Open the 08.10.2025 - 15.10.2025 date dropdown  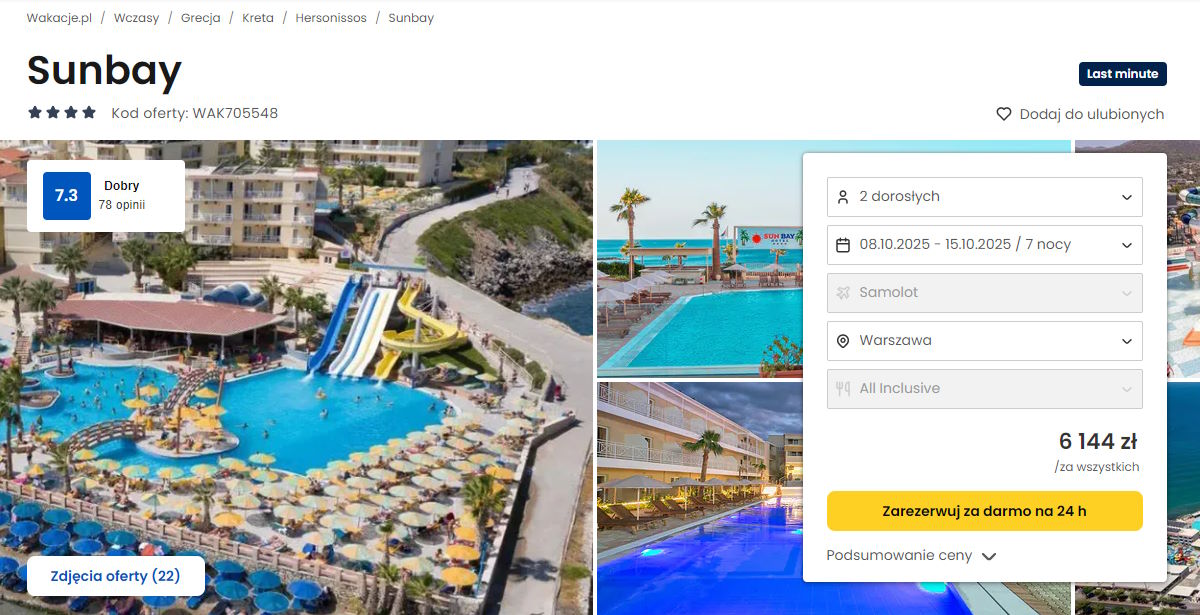pos(985,245)
